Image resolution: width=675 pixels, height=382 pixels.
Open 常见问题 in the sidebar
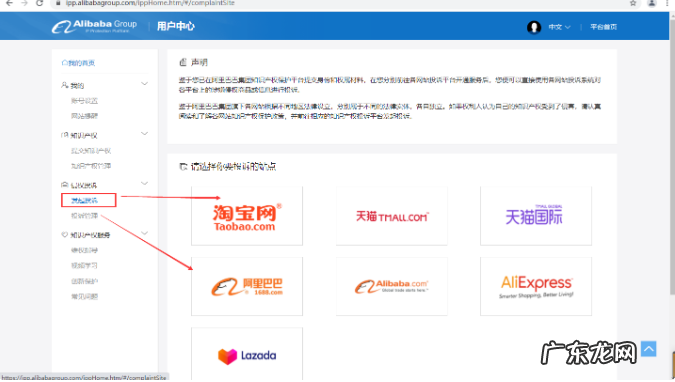coord(84,296)
